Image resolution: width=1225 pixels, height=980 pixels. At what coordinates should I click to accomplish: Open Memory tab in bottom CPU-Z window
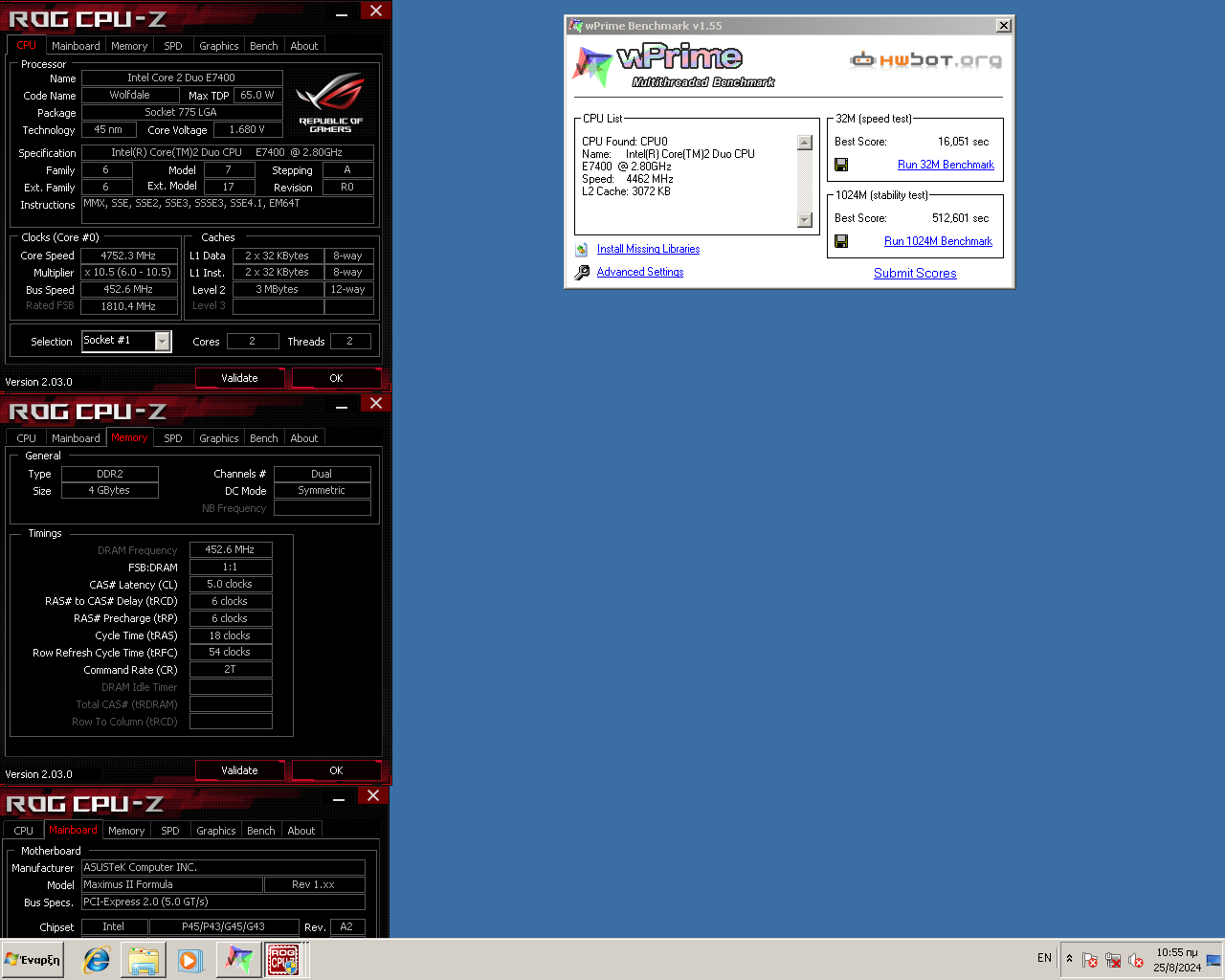coord(126,831)
